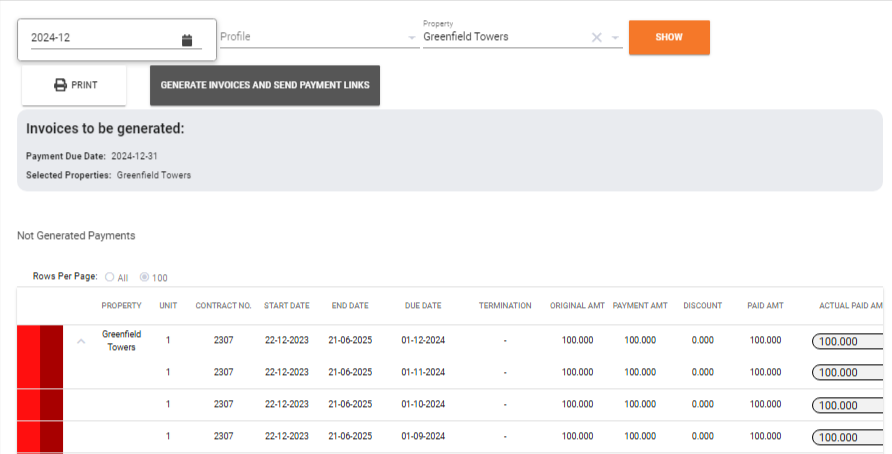This screenshot has height=454, width=892.
Task: Click the red status block on the 01-10-2024 row
Action: point(40,405)
